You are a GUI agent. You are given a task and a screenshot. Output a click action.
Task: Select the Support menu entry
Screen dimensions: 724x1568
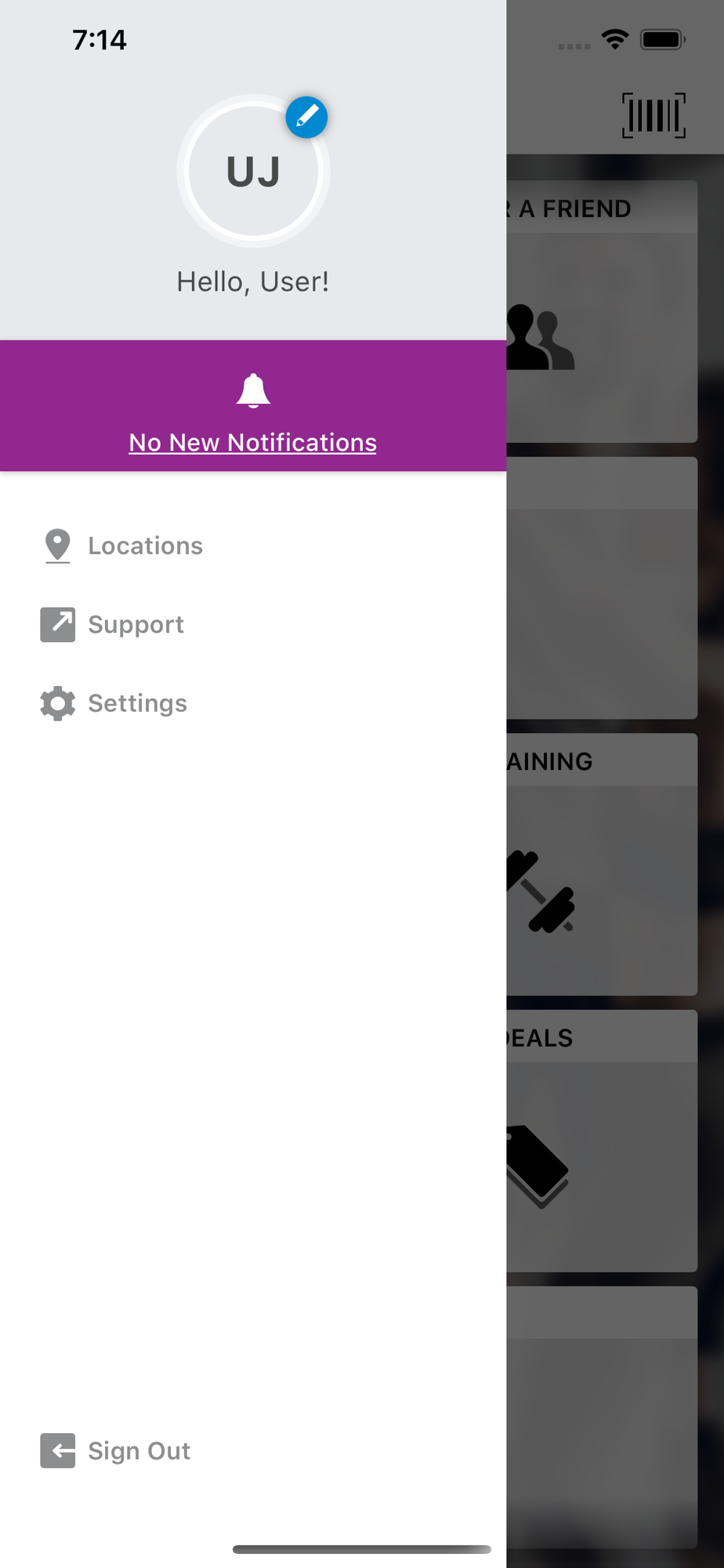136,625
